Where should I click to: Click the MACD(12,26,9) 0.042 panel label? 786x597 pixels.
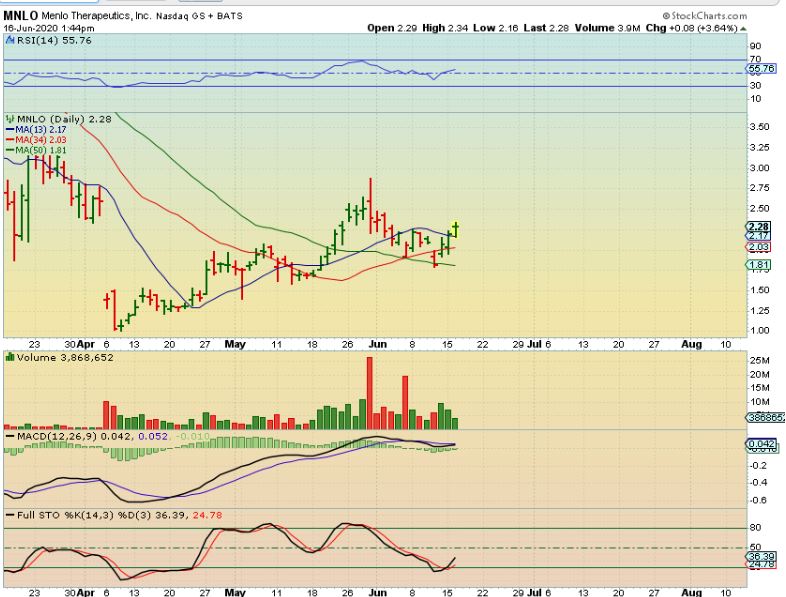tap(74, 437)
